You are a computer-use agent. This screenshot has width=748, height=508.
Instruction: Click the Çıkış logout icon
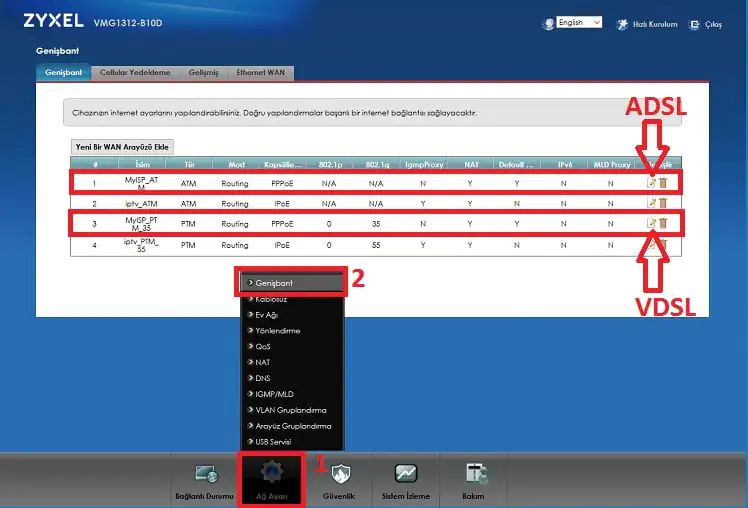tap(694, 24)
